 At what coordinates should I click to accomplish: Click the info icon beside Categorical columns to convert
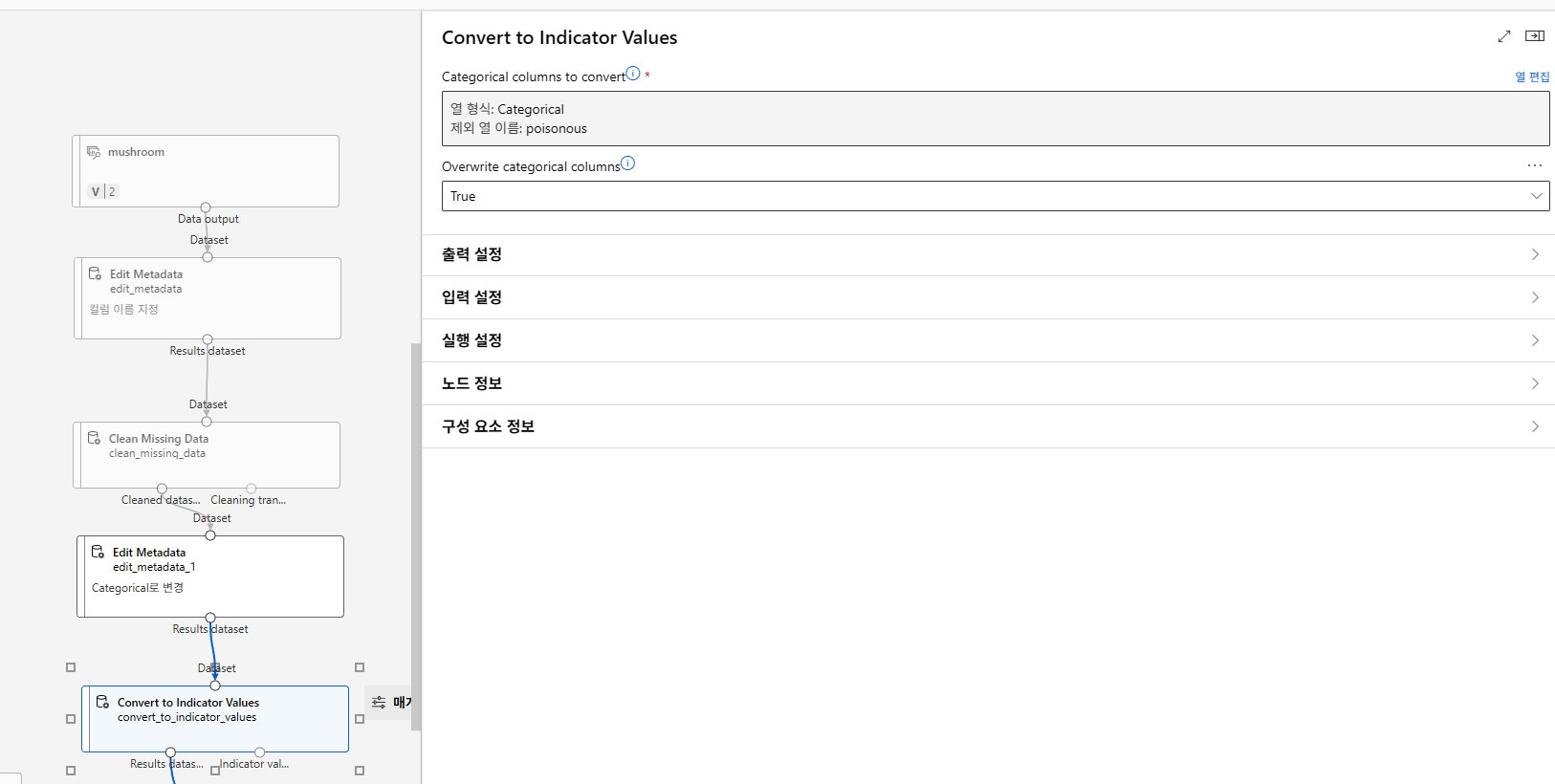click(633, 74)
